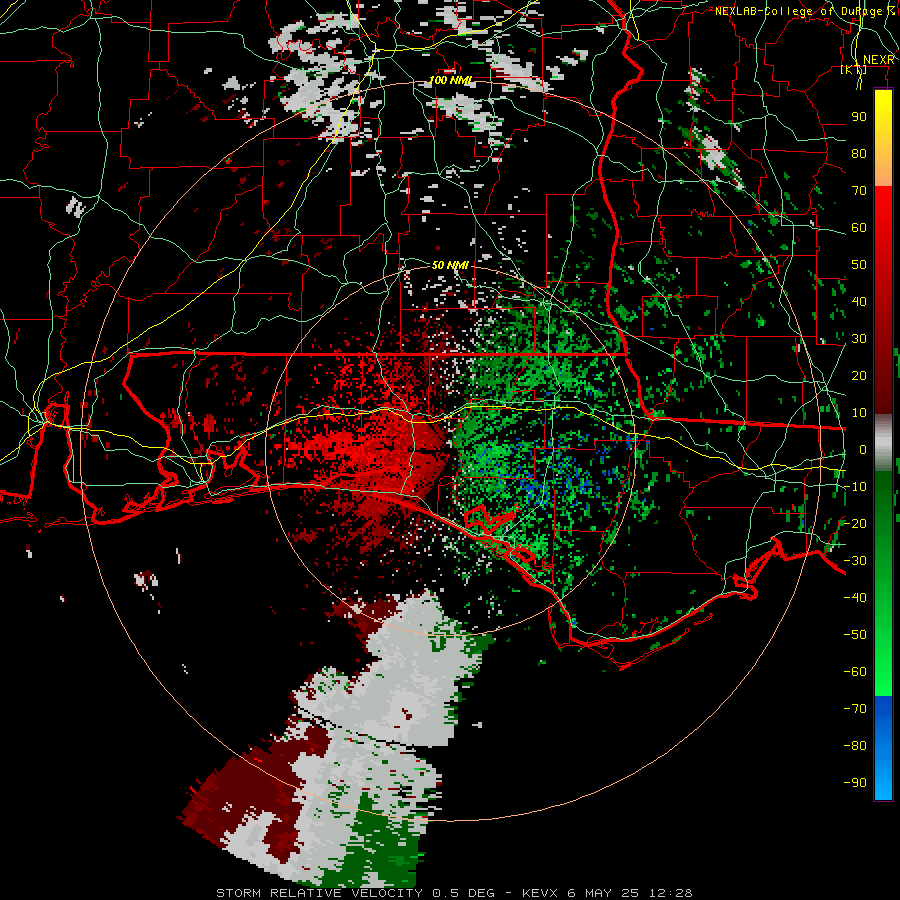The height and width of the screenshot is (900, 900).
Task: Click the 0 value on velocity scale
Action: 863,449
